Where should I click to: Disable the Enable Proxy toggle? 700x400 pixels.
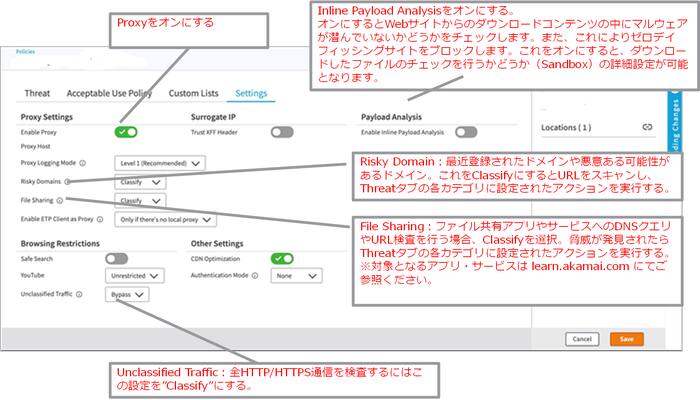pyautogui.click(x=127, y=131)
